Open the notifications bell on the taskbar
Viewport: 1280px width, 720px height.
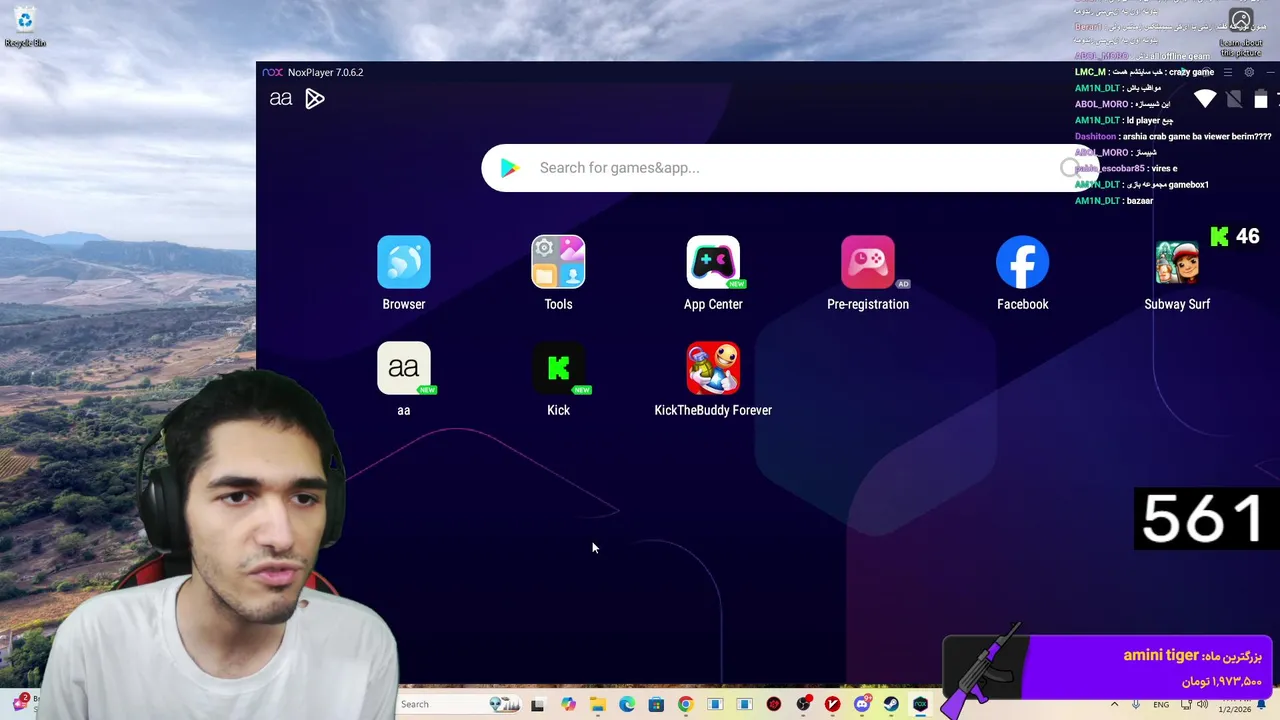click(x=1261, y=705)
